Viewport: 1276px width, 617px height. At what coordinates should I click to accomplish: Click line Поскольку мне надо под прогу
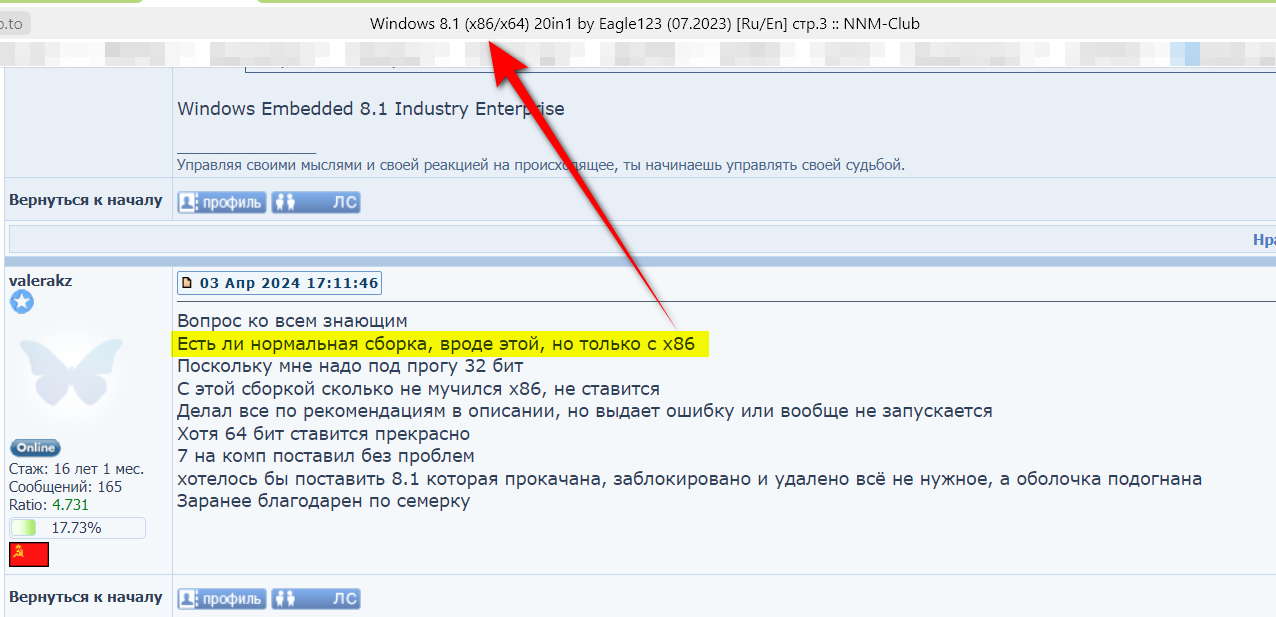pos(350,366)
